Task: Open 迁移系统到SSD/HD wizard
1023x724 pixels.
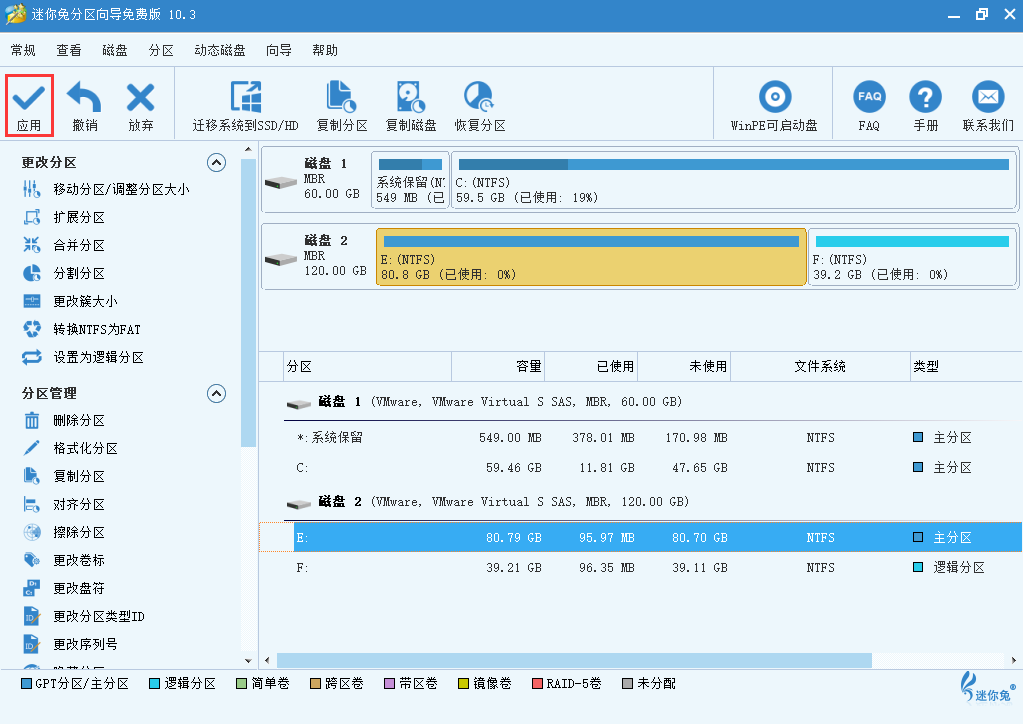Action: click(245, 106)
